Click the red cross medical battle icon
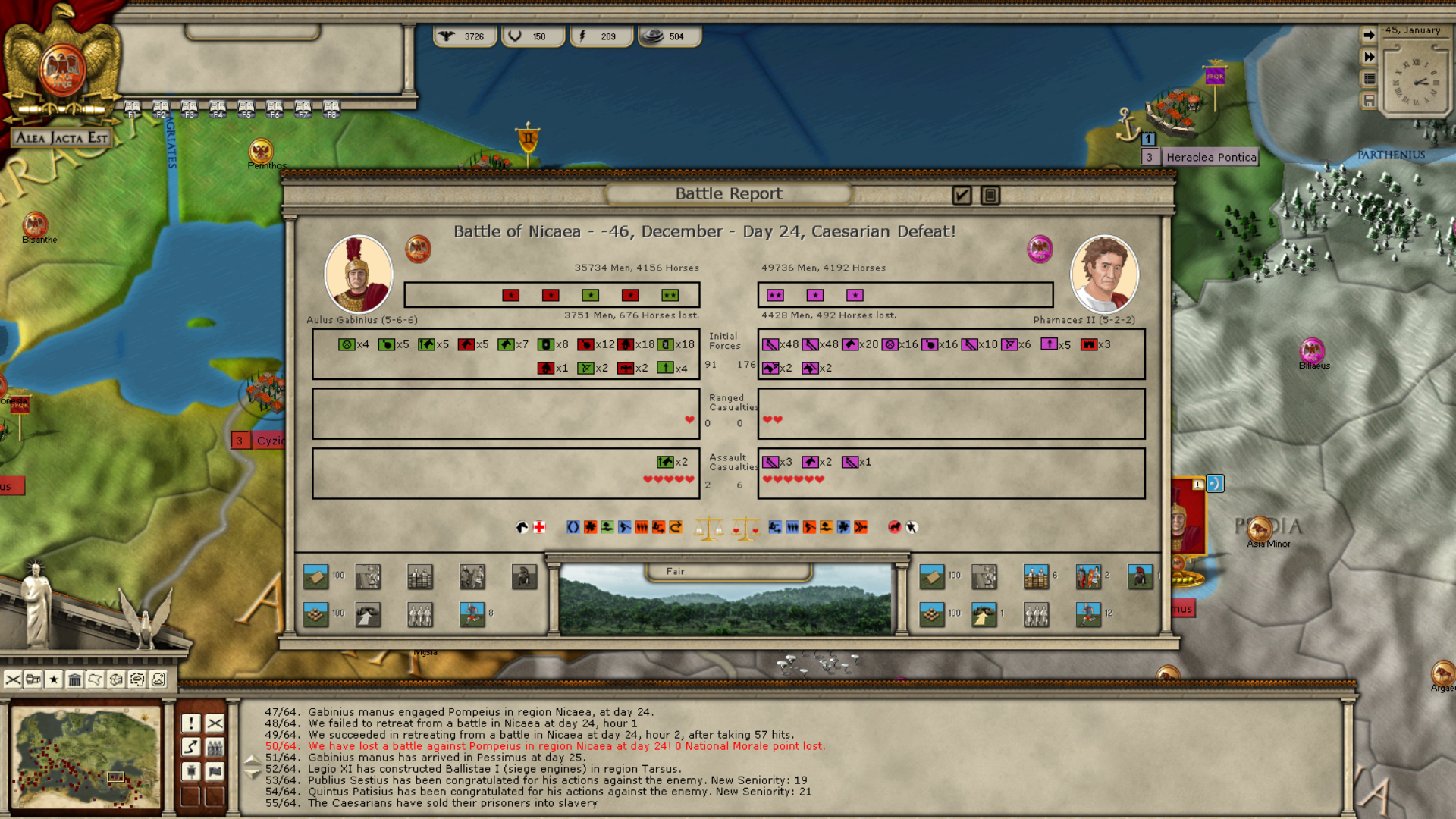 [x=539, y=527]
